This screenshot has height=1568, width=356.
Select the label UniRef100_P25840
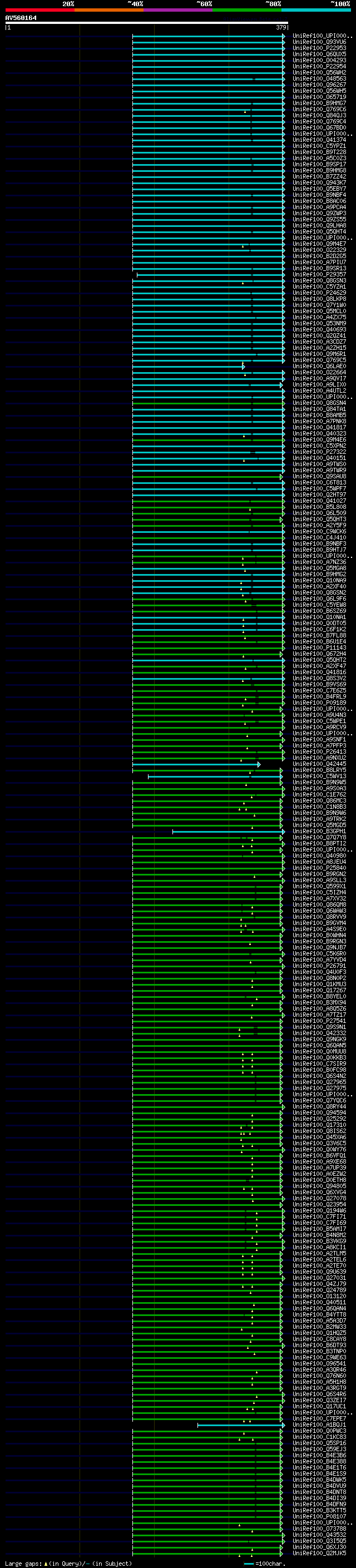point(319,868)
